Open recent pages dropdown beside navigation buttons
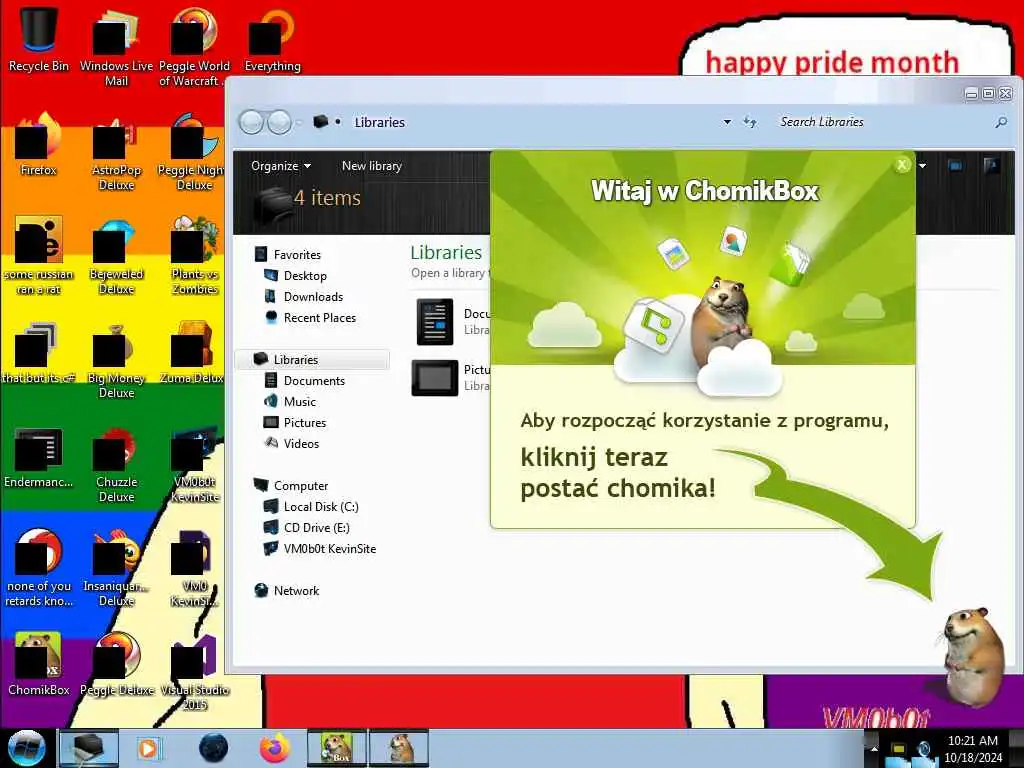 (x=299, y=122)
